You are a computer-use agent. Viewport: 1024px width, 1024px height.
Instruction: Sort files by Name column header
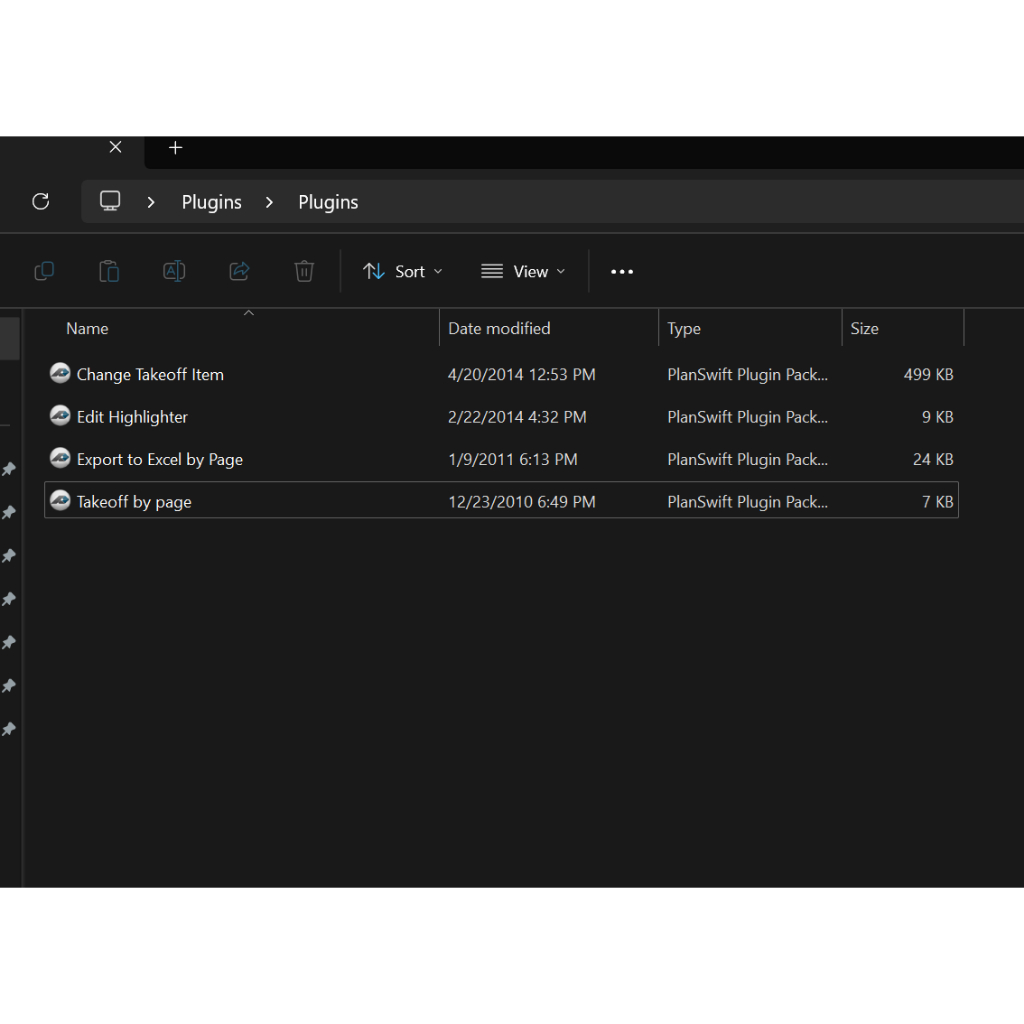[x=88, y=329]
